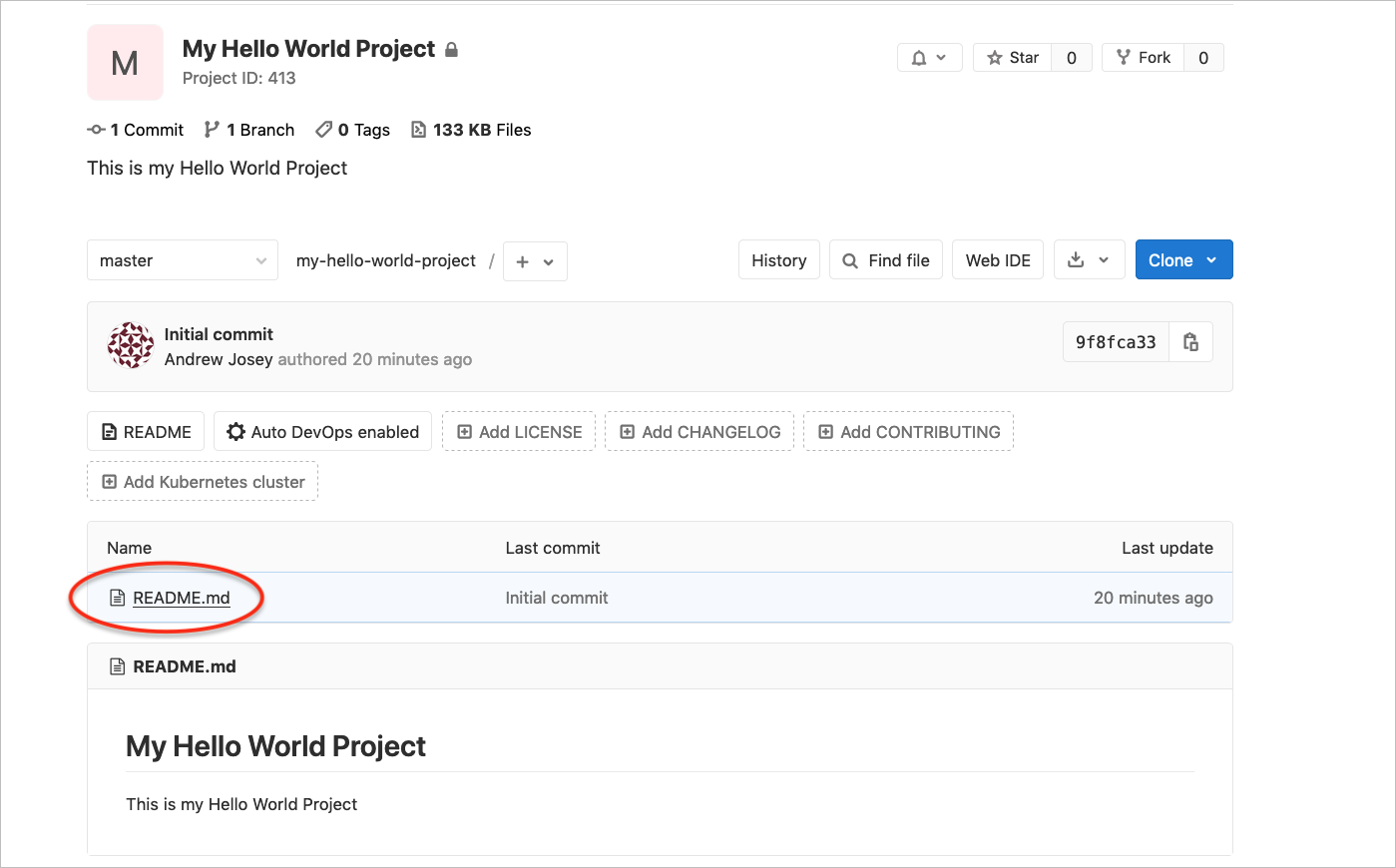
Task: Click the Last update column header
Action: click(1167, 548)
